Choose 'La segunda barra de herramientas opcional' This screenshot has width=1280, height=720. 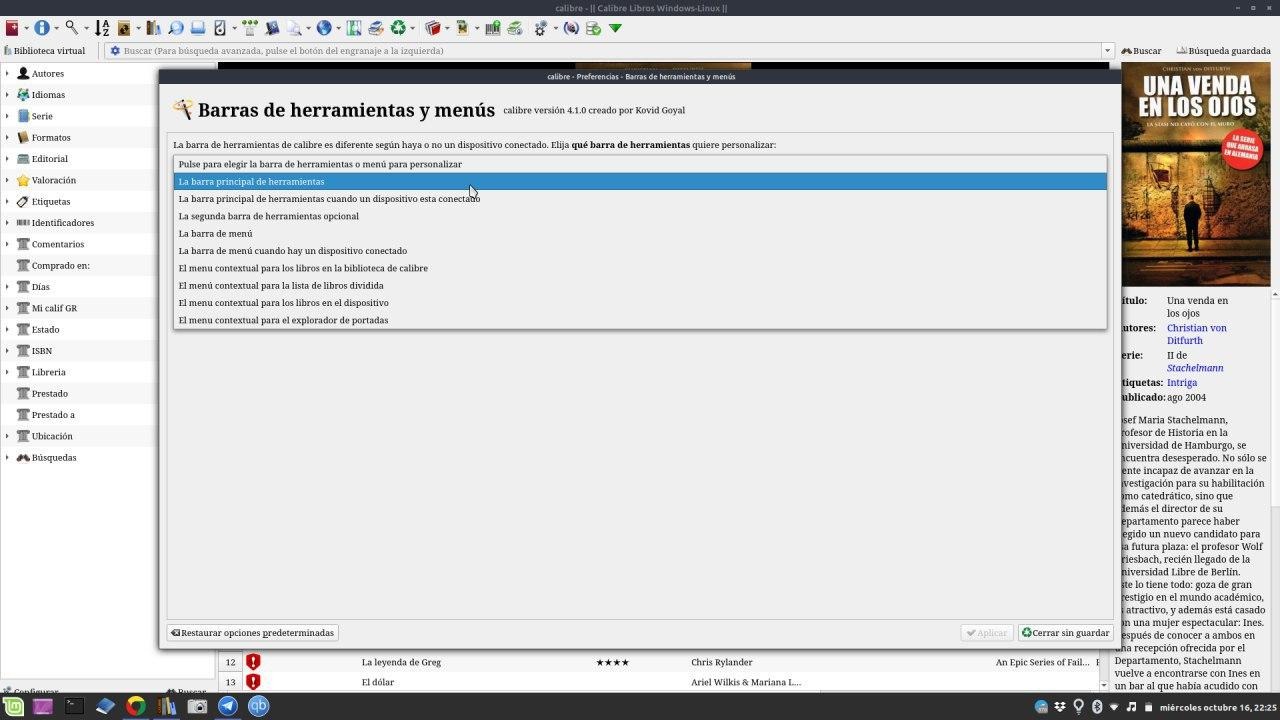click(x=640, y=216)
